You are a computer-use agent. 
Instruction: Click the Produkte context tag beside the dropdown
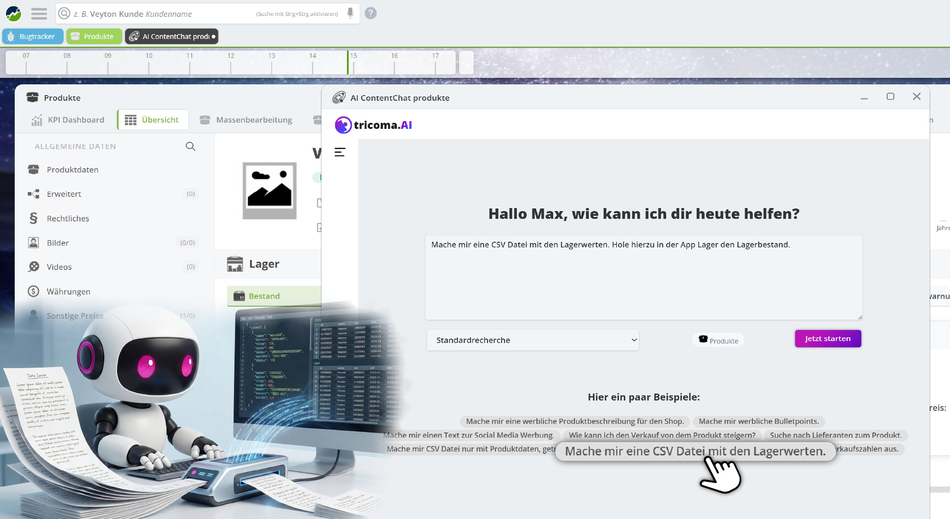point(719,340)
